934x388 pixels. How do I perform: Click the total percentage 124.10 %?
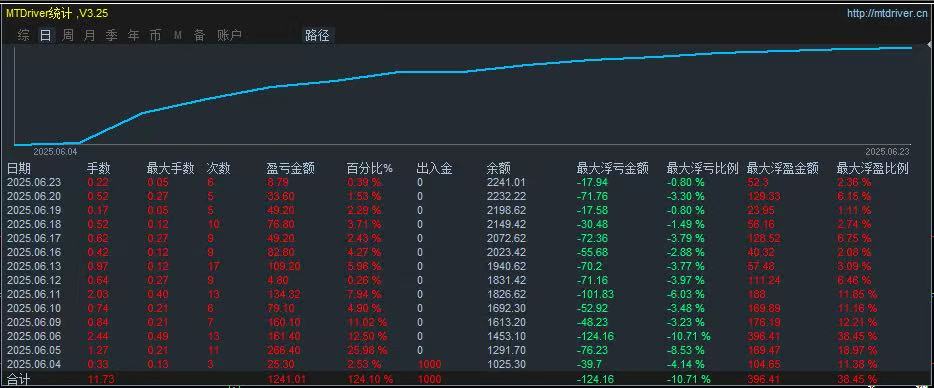pos(370,379)
